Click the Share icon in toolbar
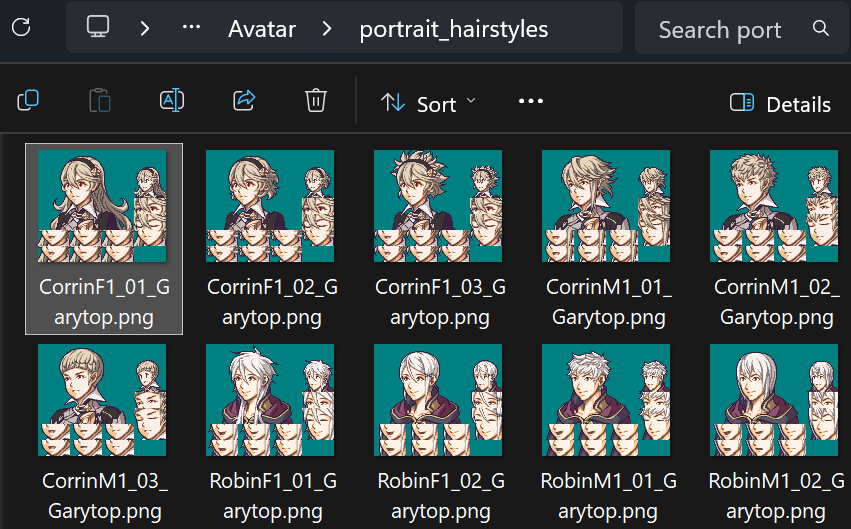 (244, 101)
